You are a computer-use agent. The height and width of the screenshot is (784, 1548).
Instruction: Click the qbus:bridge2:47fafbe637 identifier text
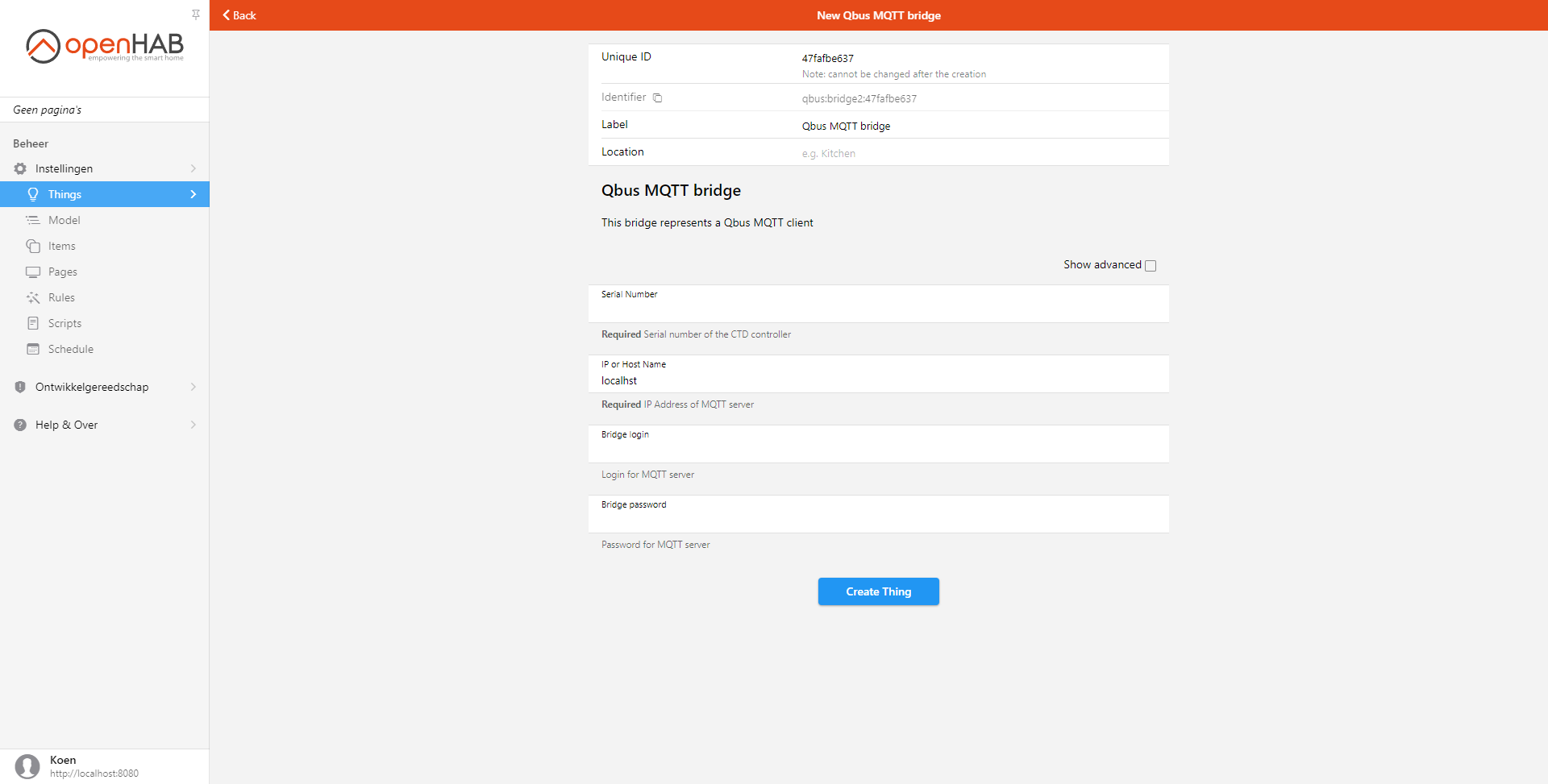[859, 98]
